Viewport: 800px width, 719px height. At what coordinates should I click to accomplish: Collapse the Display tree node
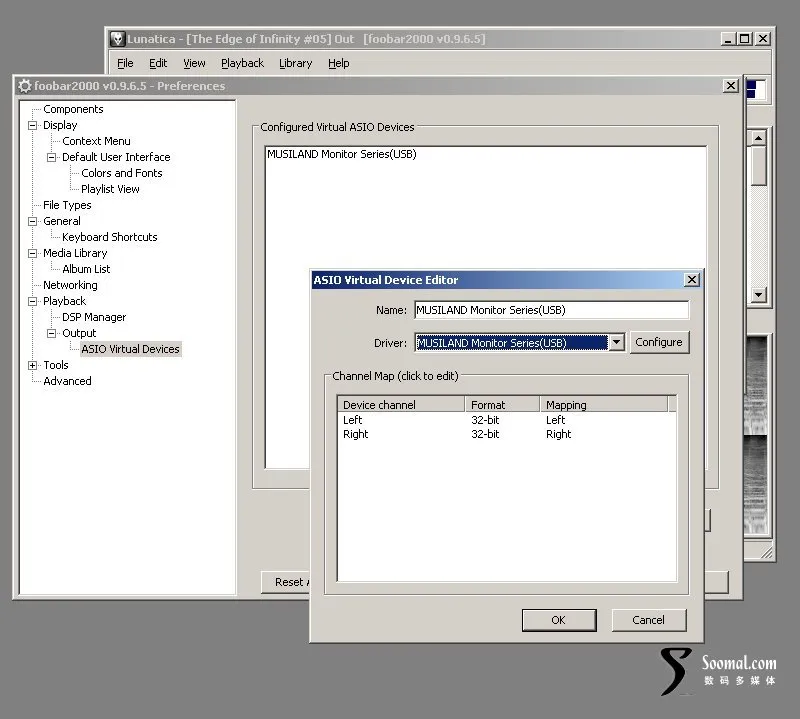click(x=33, y=126)
